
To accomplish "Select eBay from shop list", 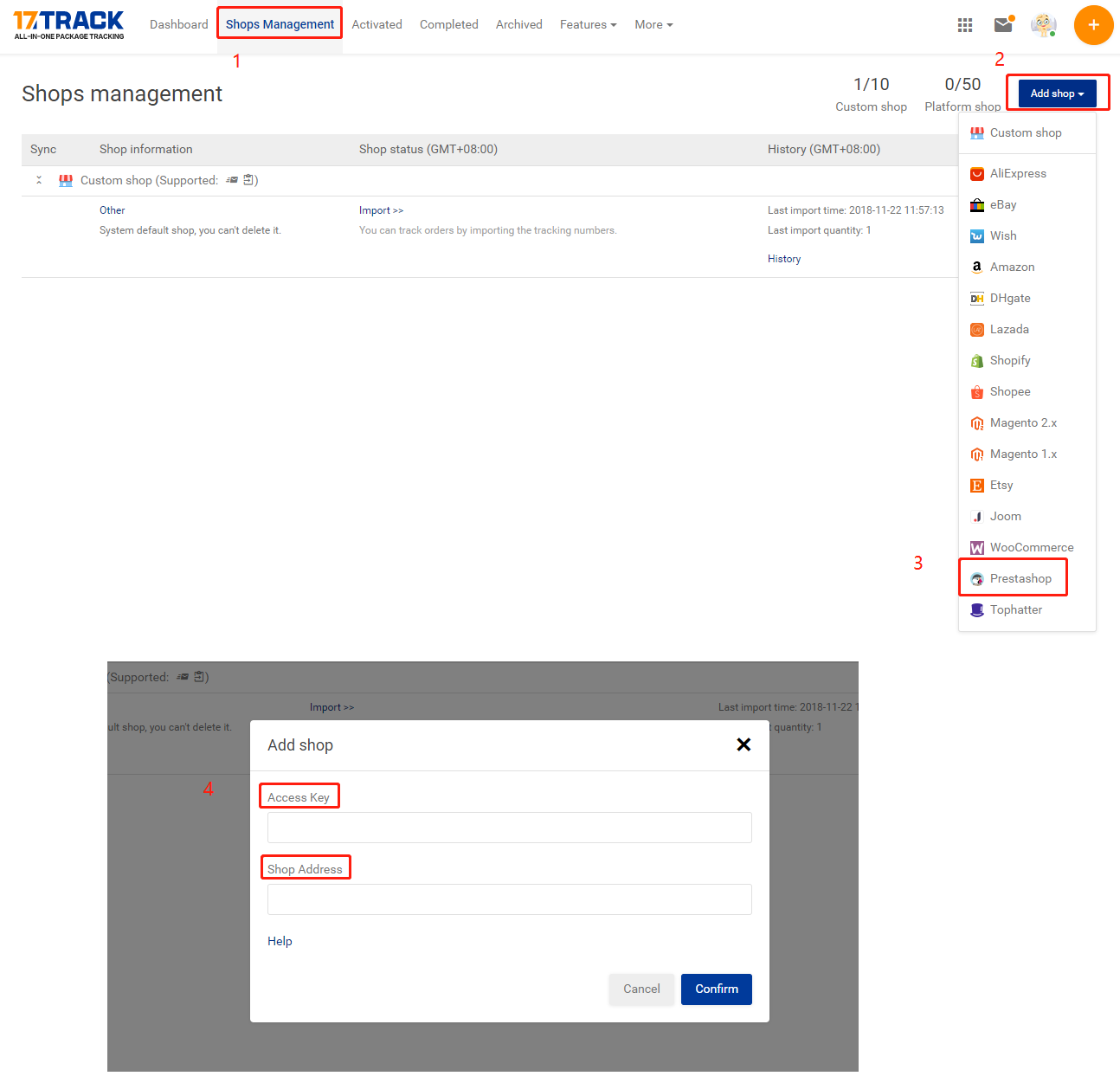I will (x=1027, y=205).
